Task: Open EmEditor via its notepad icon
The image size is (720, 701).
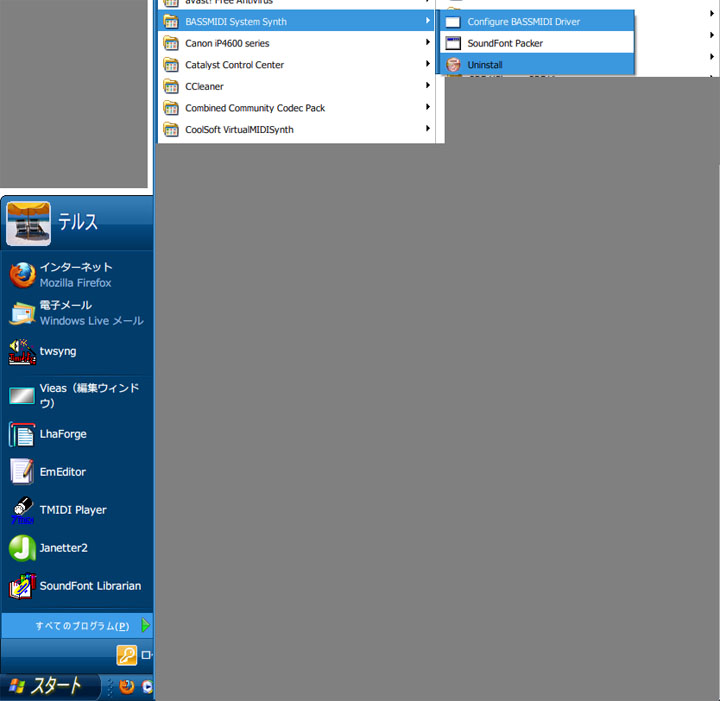Action: pos(22,472)
